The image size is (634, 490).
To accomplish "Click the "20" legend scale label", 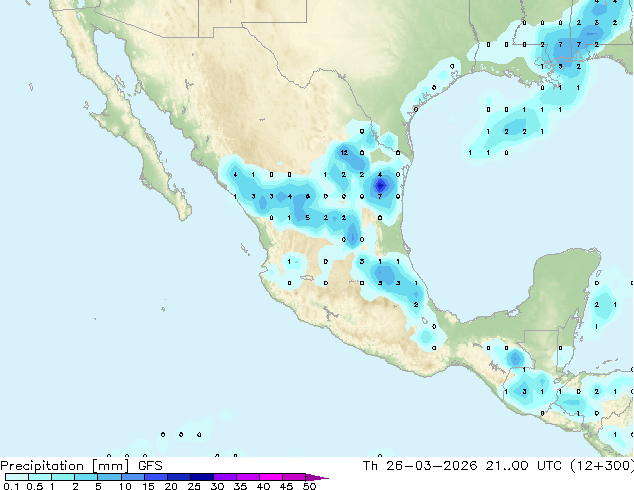I will [x=171, y=486].
